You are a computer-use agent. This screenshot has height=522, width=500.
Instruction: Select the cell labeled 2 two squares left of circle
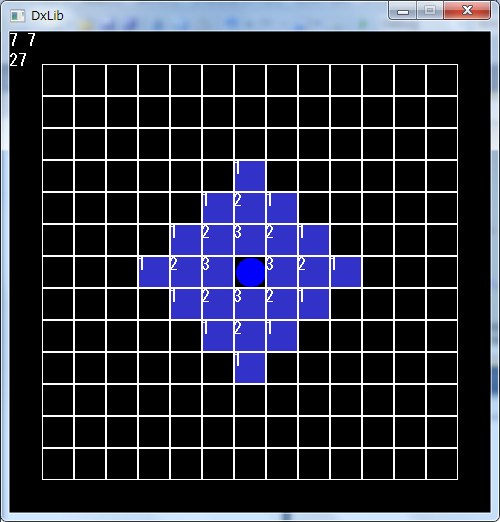(186, 272)
